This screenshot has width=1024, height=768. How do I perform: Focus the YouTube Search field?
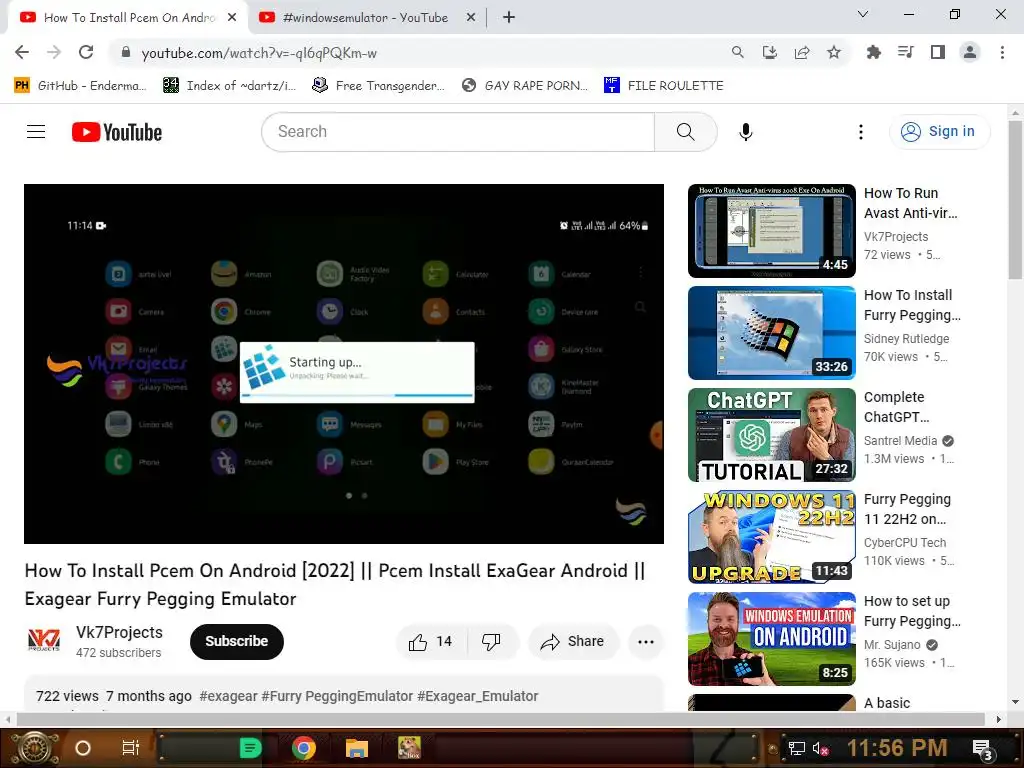pyautogui.click(x=458, y=132)
